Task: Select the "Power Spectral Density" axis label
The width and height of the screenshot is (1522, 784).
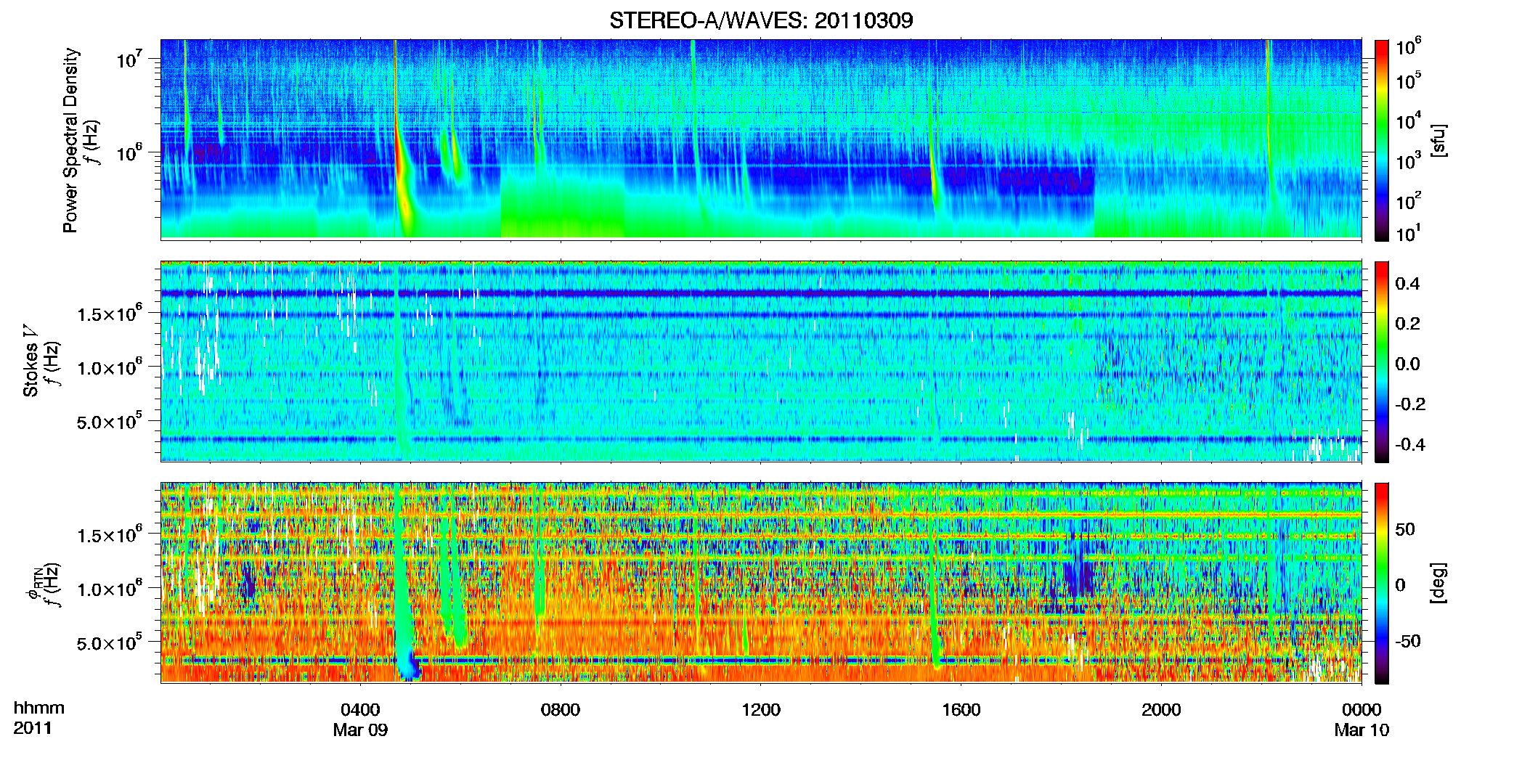Action: point(70,140)
